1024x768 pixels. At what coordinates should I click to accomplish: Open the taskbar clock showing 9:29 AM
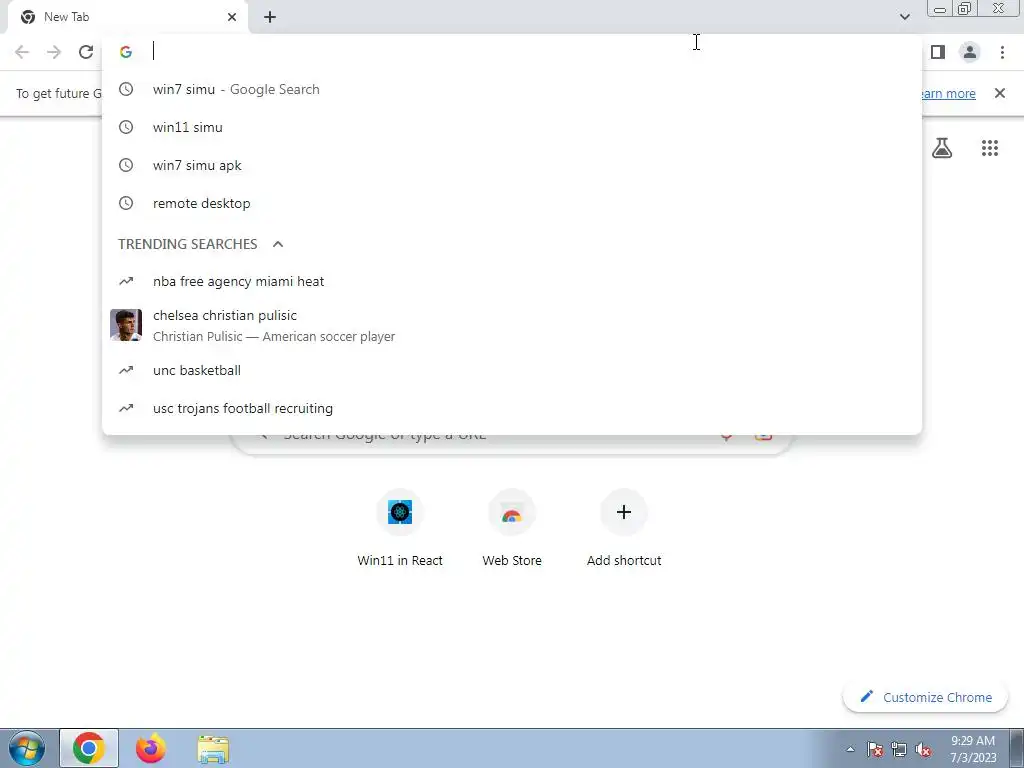(973, 749)
